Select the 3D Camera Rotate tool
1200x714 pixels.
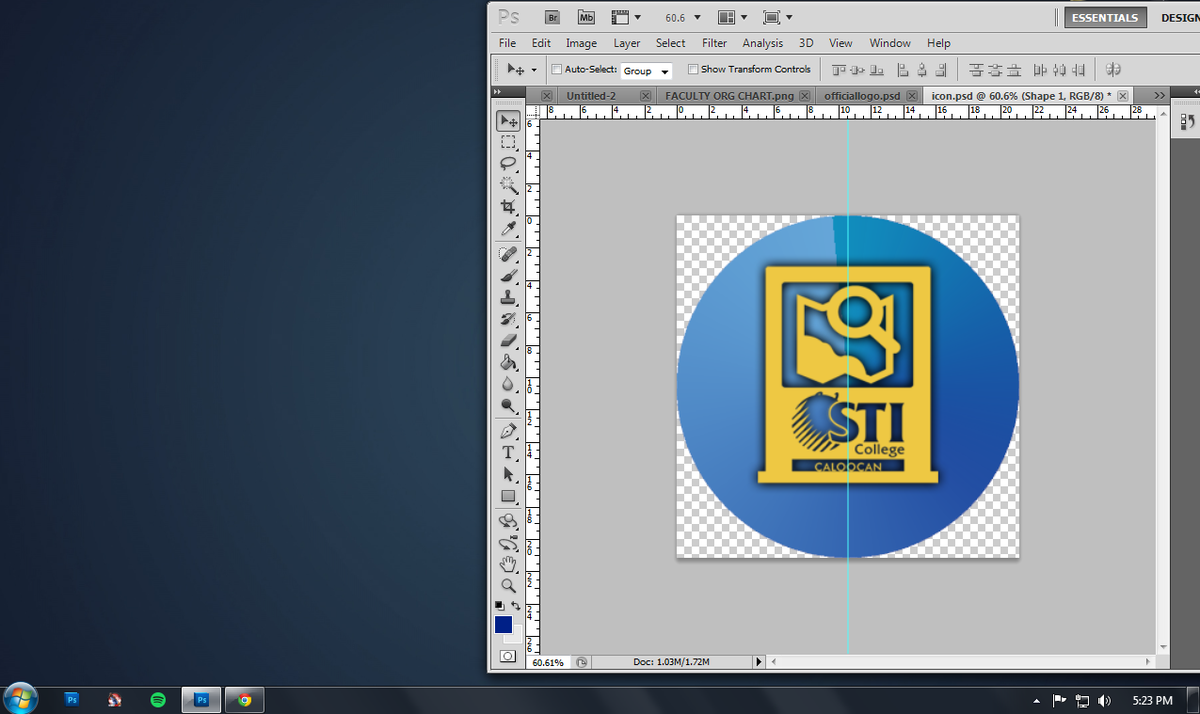pos(509,543)
